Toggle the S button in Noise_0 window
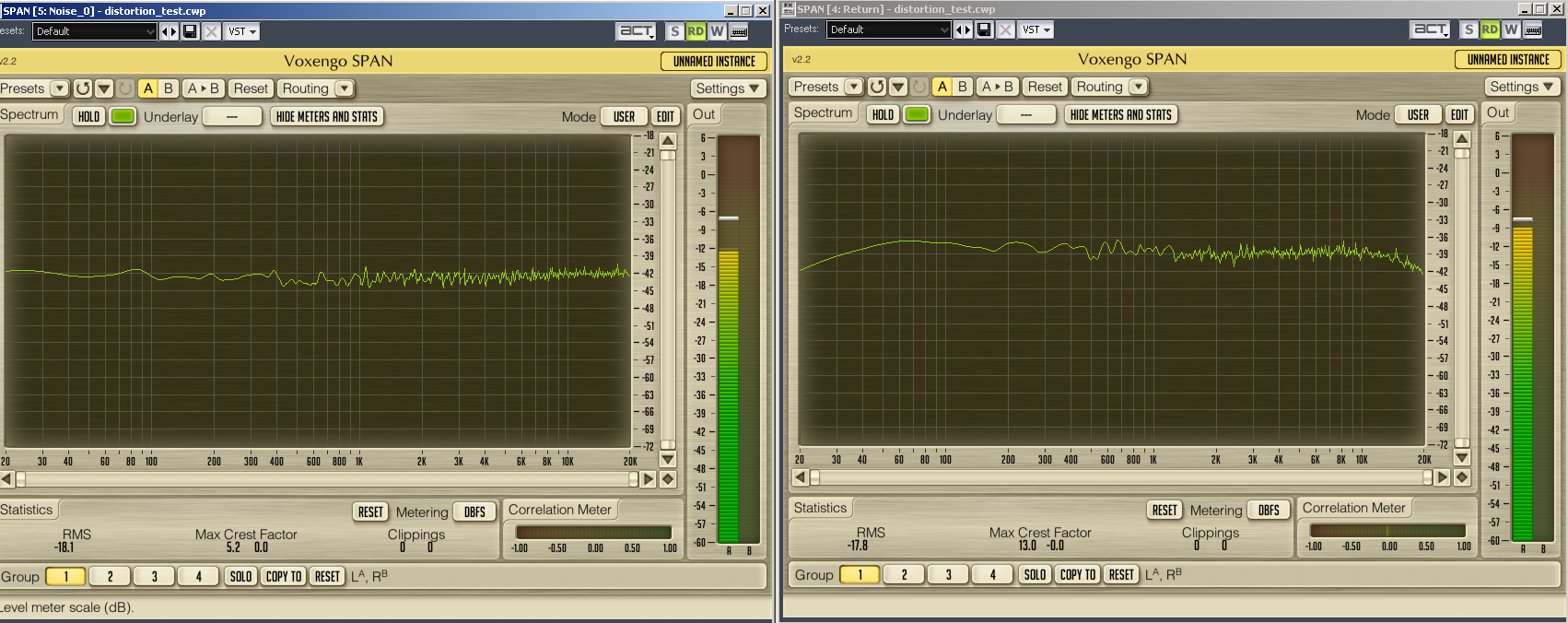Image resolution: width=1568 pixels, height=623 pixels. tap(675, 31)
